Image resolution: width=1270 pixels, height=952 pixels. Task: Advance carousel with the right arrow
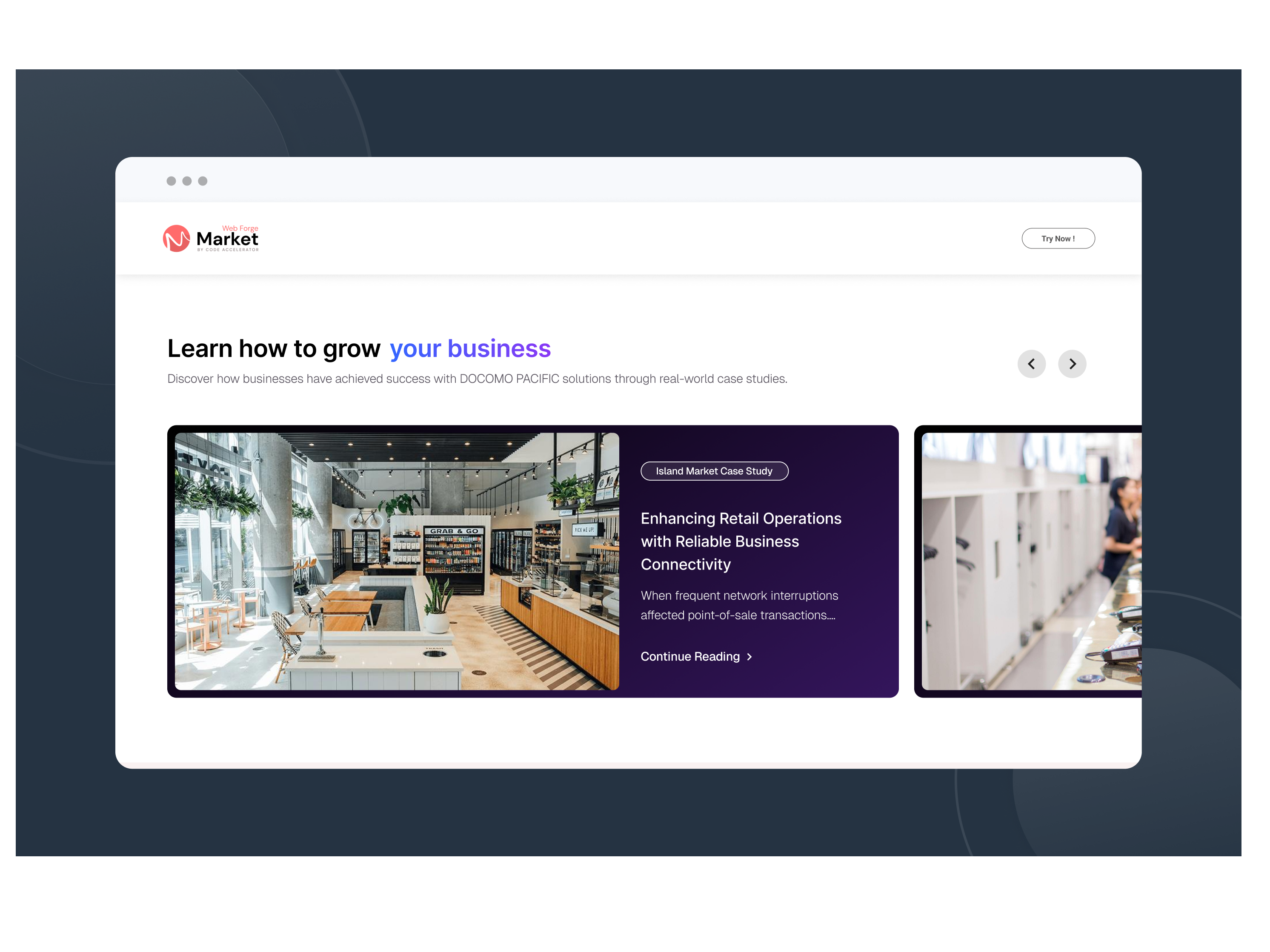[x=1072, y=364]
